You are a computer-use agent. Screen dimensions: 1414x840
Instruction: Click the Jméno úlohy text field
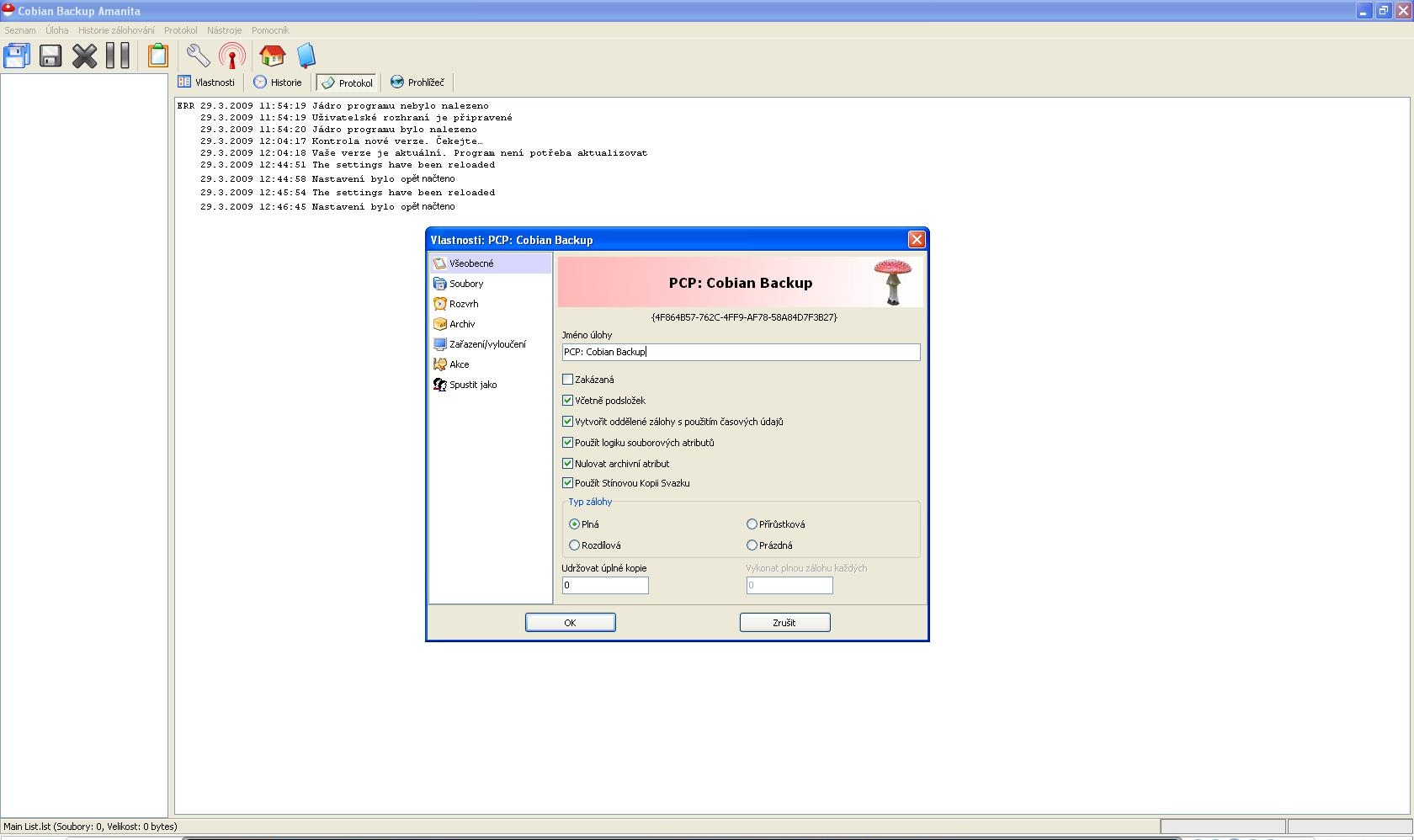[x=742, y=352]
